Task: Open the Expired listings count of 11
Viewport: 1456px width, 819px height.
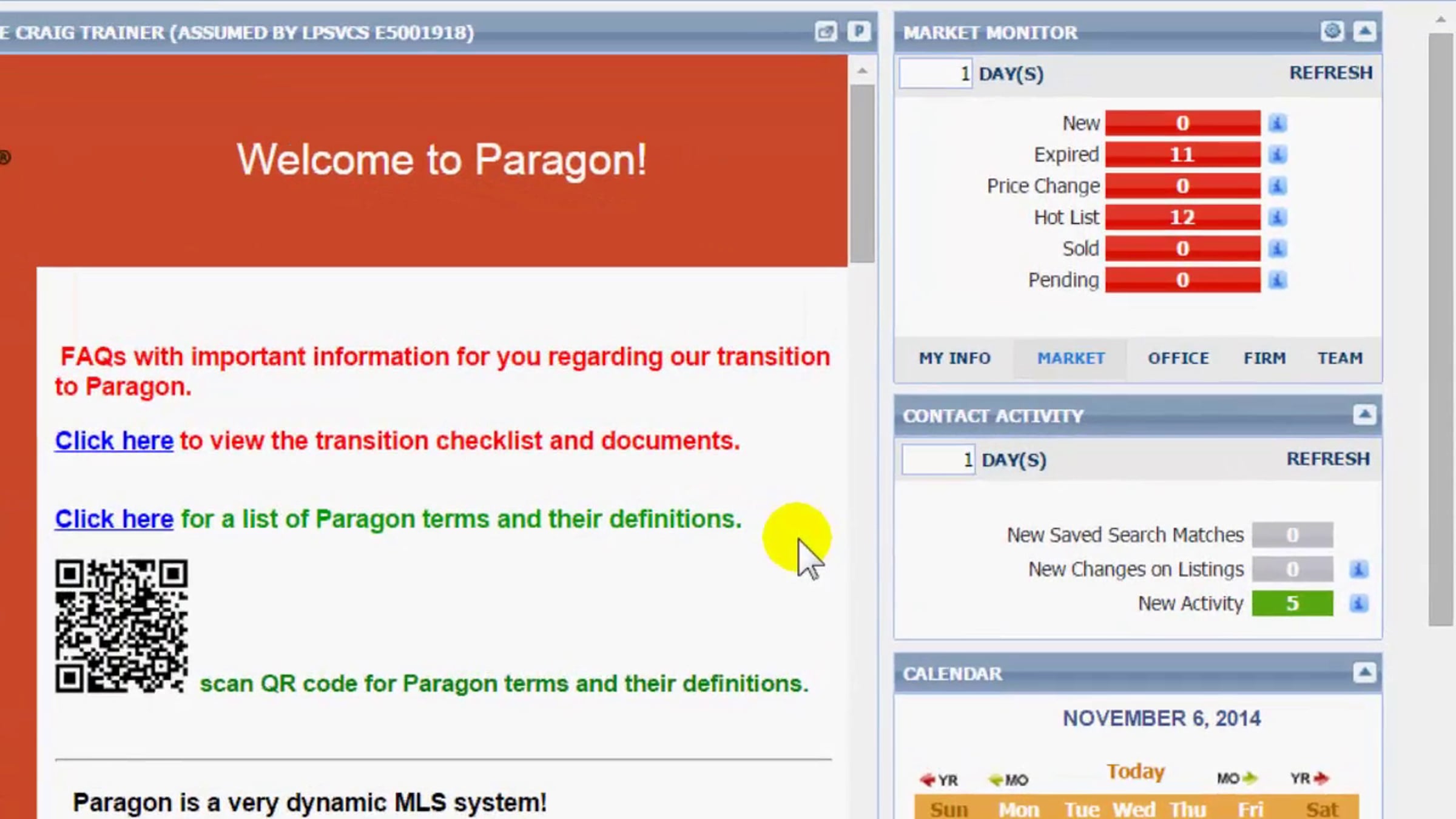Action: pos(1182,155)
